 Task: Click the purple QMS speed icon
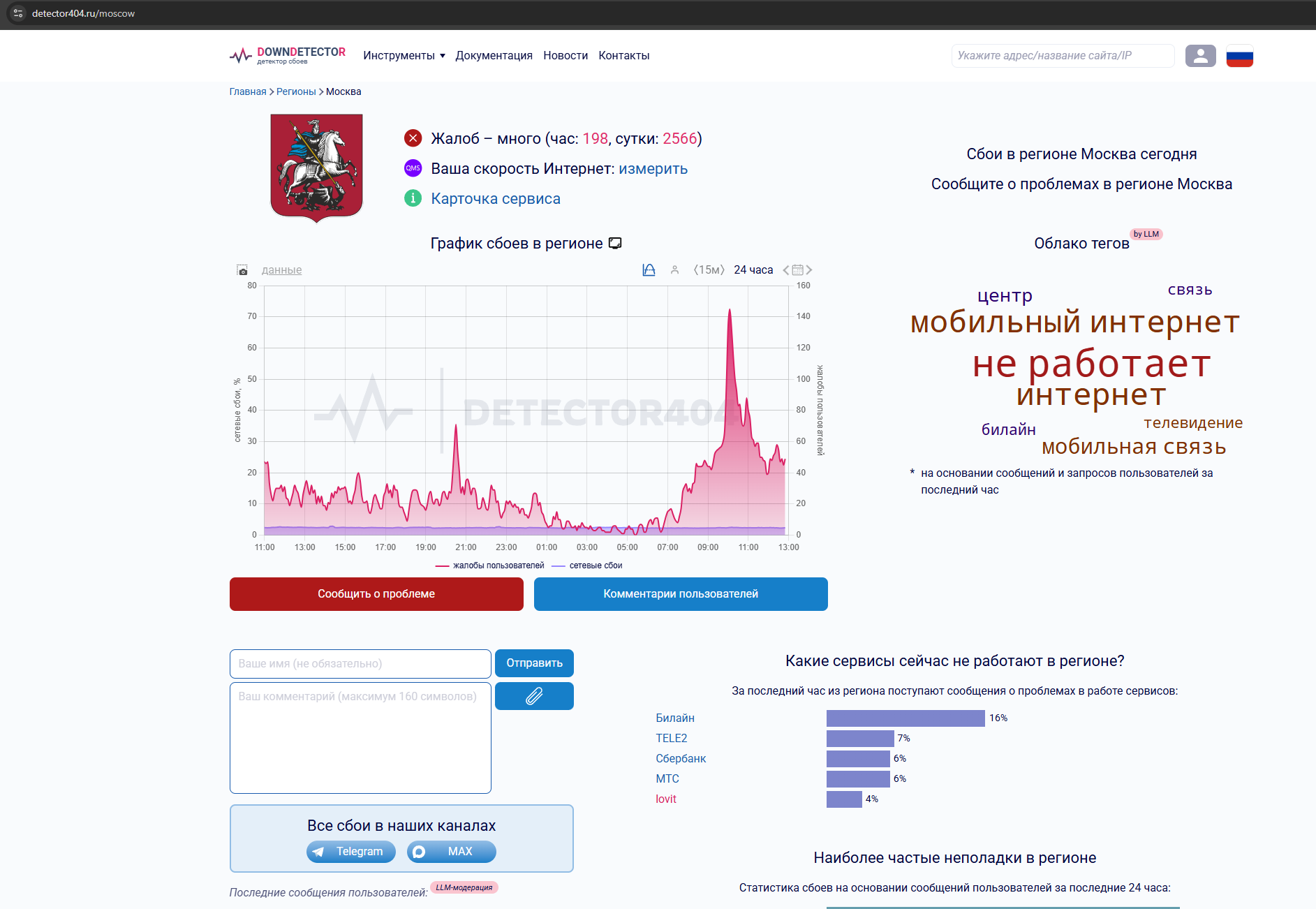[413, 168]
